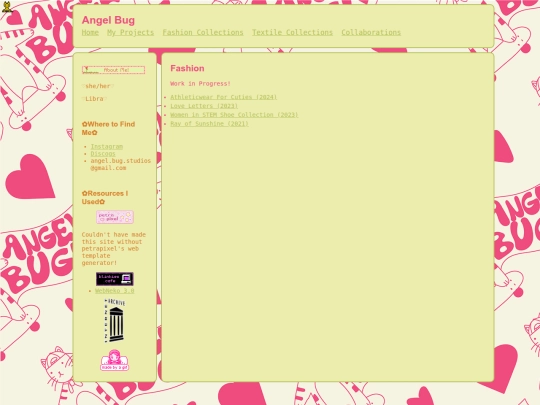This screenshot has width=540, height=405.
Task: View Women in STEM Shoe Collection (2023)
Action: [234, 115]
